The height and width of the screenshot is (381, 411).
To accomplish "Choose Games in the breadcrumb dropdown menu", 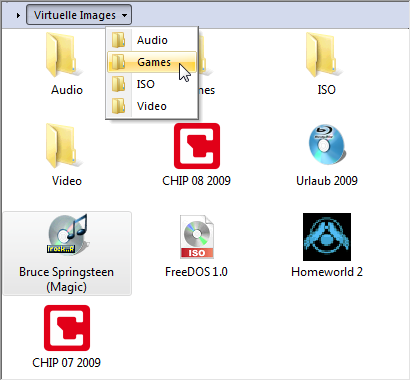I will point(152,62).
